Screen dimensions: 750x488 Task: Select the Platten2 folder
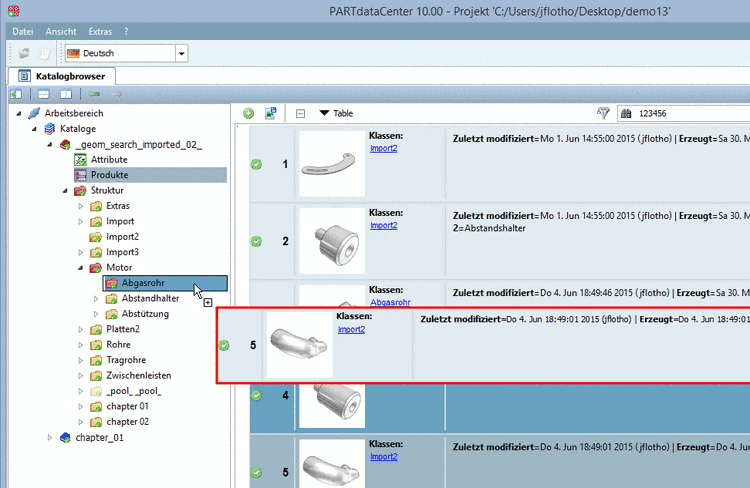(x=123, y=329)
